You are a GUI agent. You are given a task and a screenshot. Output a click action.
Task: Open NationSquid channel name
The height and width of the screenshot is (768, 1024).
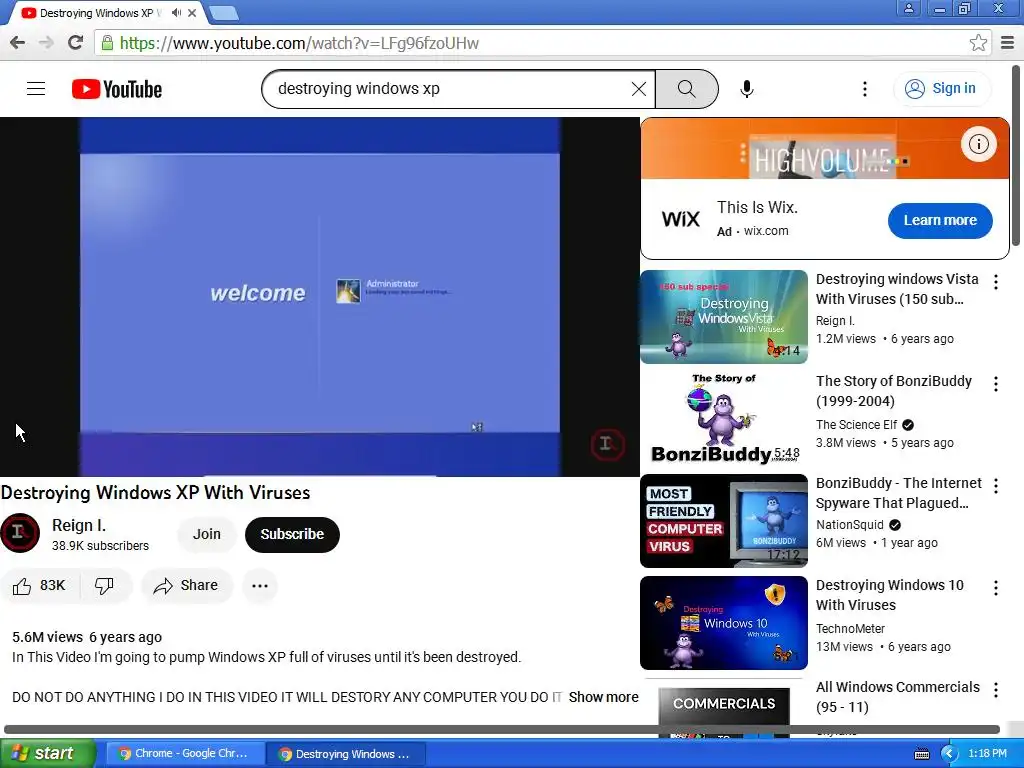(x=850, y=525)
